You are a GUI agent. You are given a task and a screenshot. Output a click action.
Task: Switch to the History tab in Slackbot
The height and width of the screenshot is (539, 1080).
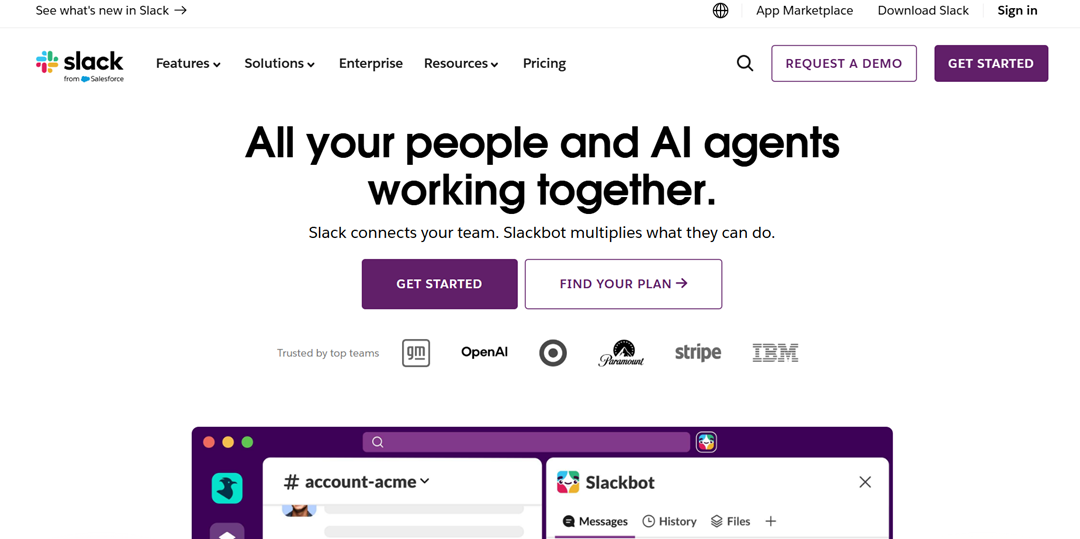tap(669, 521)
